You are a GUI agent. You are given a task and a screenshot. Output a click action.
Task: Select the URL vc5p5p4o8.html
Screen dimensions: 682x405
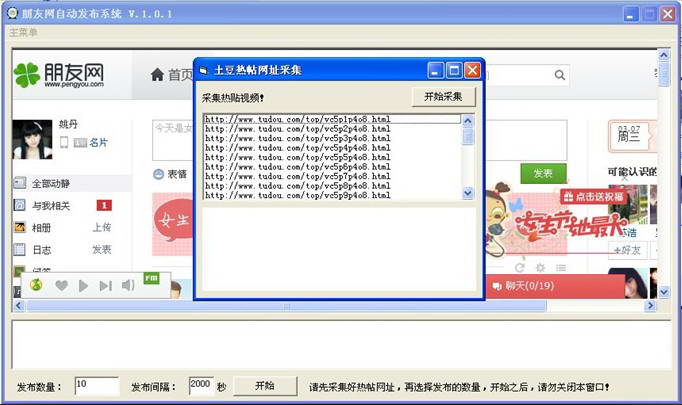(x=332, y=157)
